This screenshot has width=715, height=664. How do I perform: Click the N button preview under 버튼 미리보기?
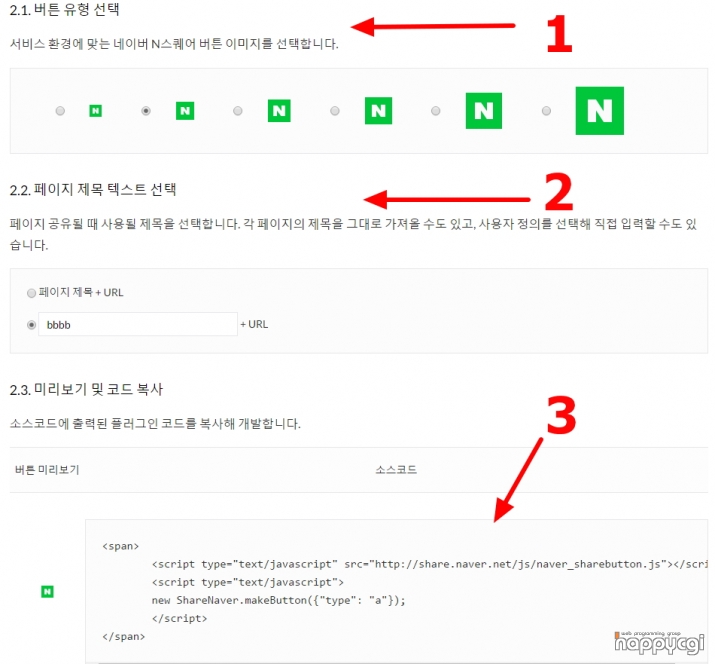tap(47, 591)
